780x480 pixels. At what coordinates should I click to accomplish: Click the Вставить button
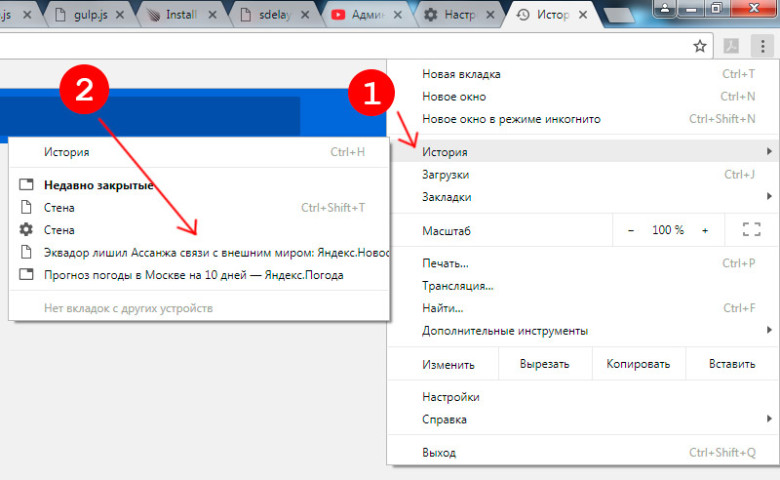click(x=732, y=364)
